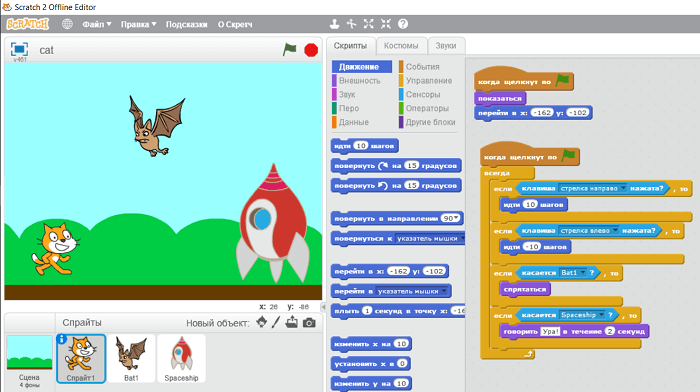Select the Другие блоки category

[427, 122]
